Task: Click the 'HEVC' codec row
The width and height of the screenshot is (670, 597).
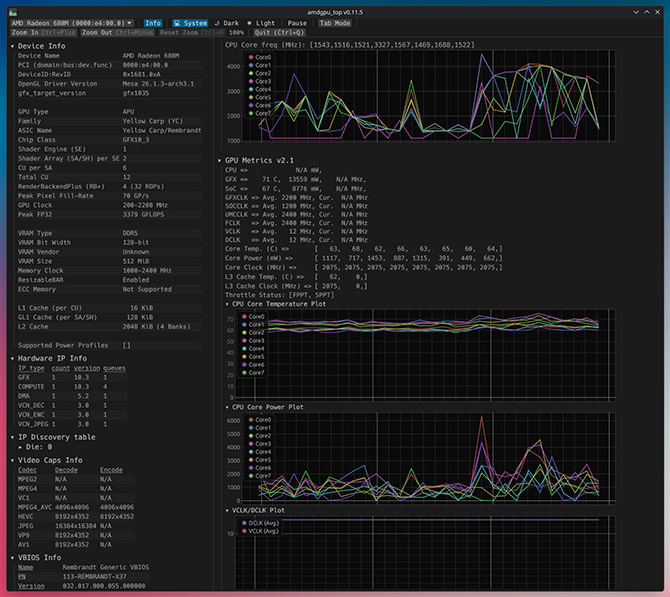Action: [x=76, y=517]
